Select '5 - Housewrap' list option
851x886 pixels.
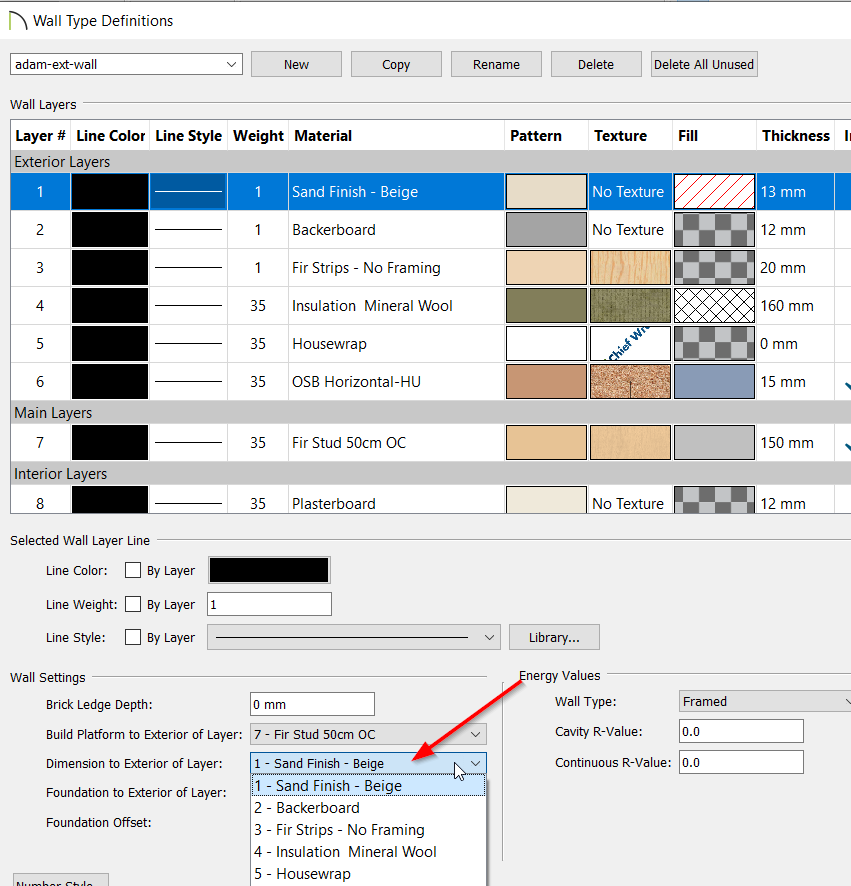(368, 874)
